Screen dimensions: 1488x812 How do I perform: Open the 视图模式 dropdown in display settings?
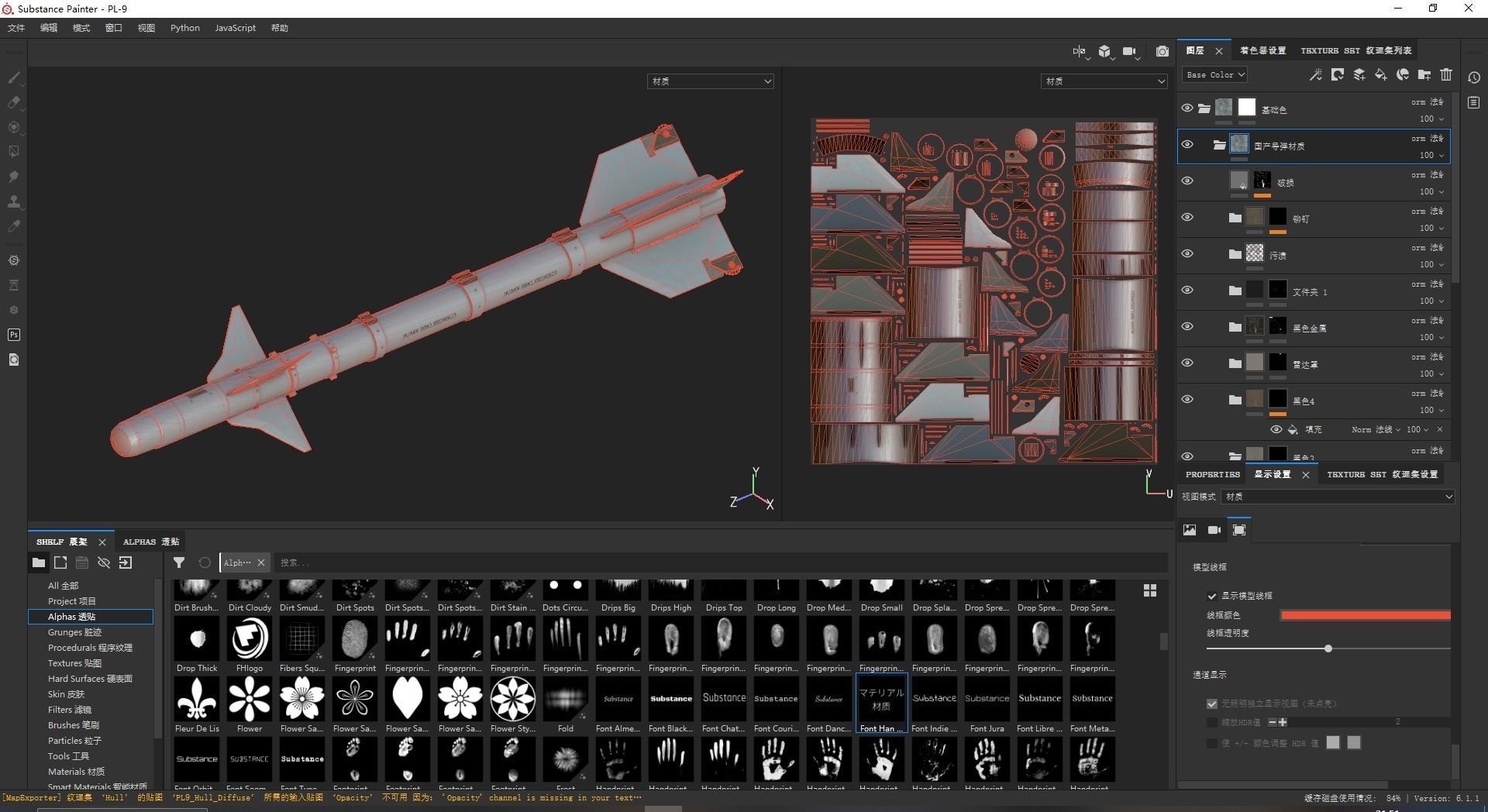(x=1338, y=497)
